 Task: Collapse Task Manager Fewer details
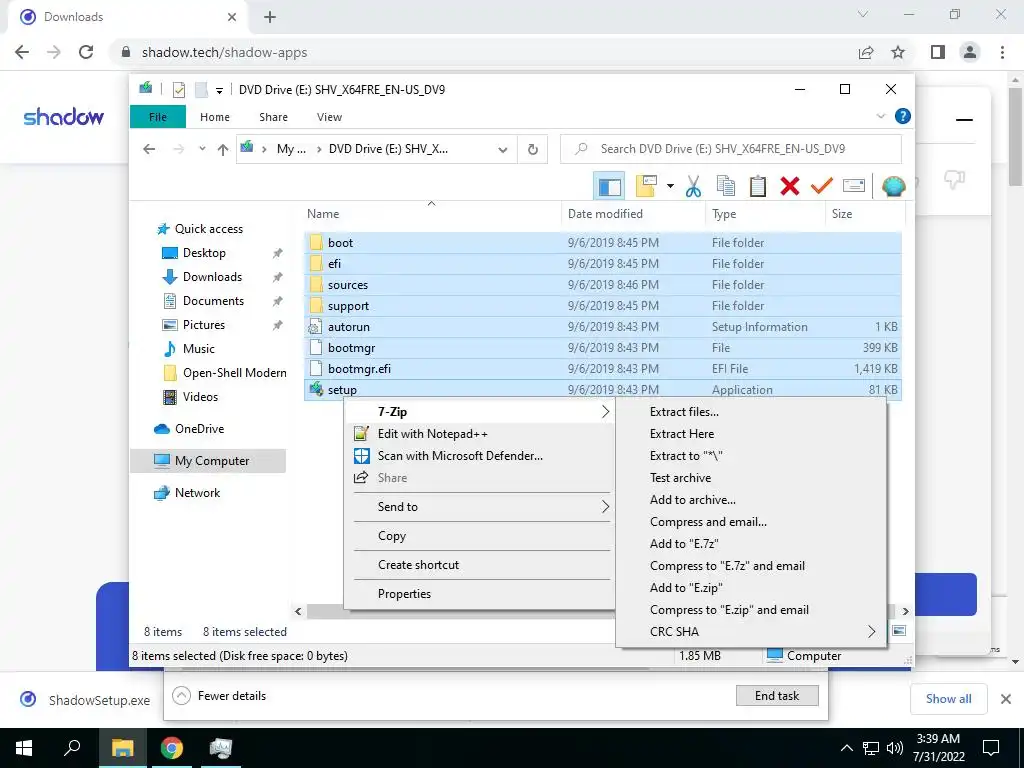219,696
